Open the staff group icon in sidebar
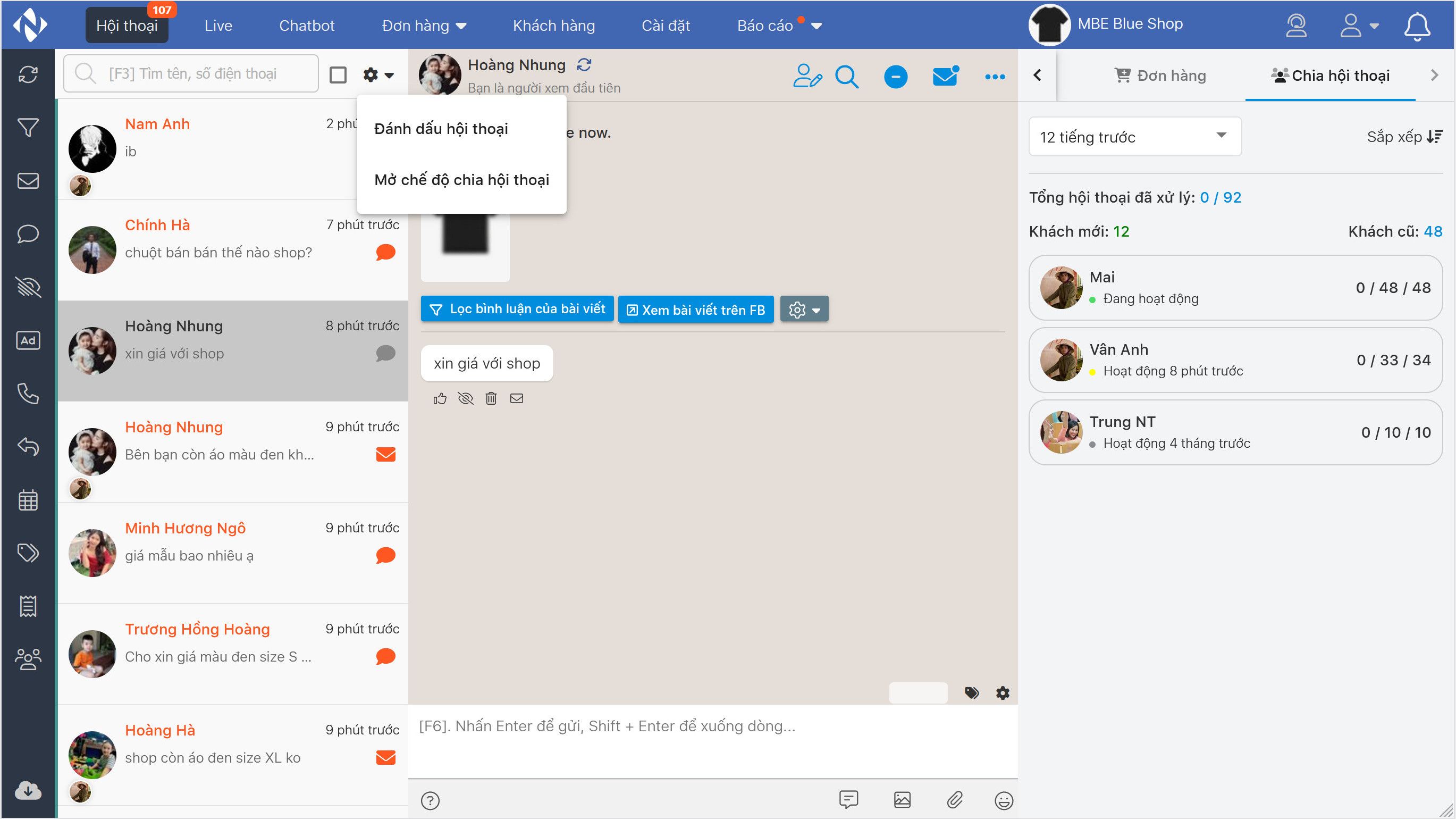Screen dimensions: 1456x819 click(x=28, y=659)
